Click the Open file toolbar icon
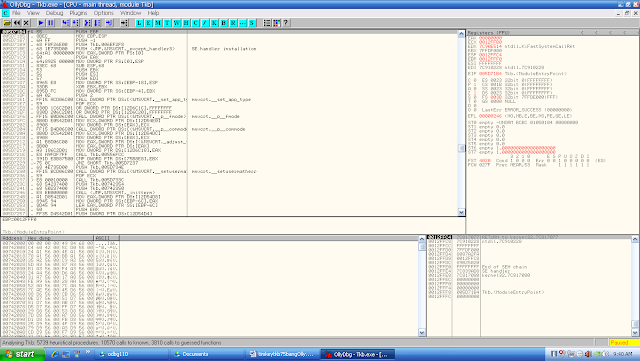 7,23
